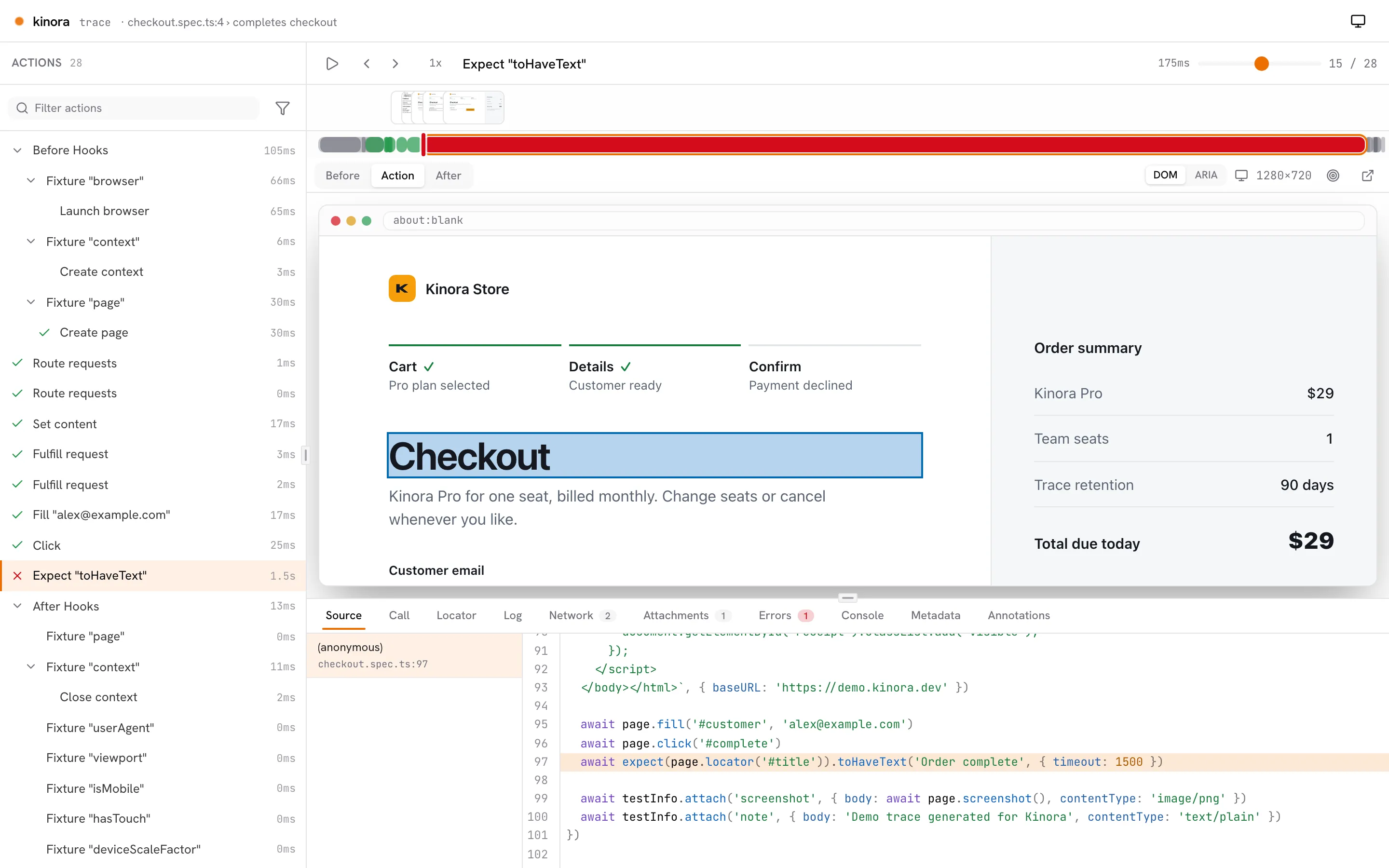1389x868 pixels.
Task: Open snapshot in new window icon
Action: (1368, 175)
